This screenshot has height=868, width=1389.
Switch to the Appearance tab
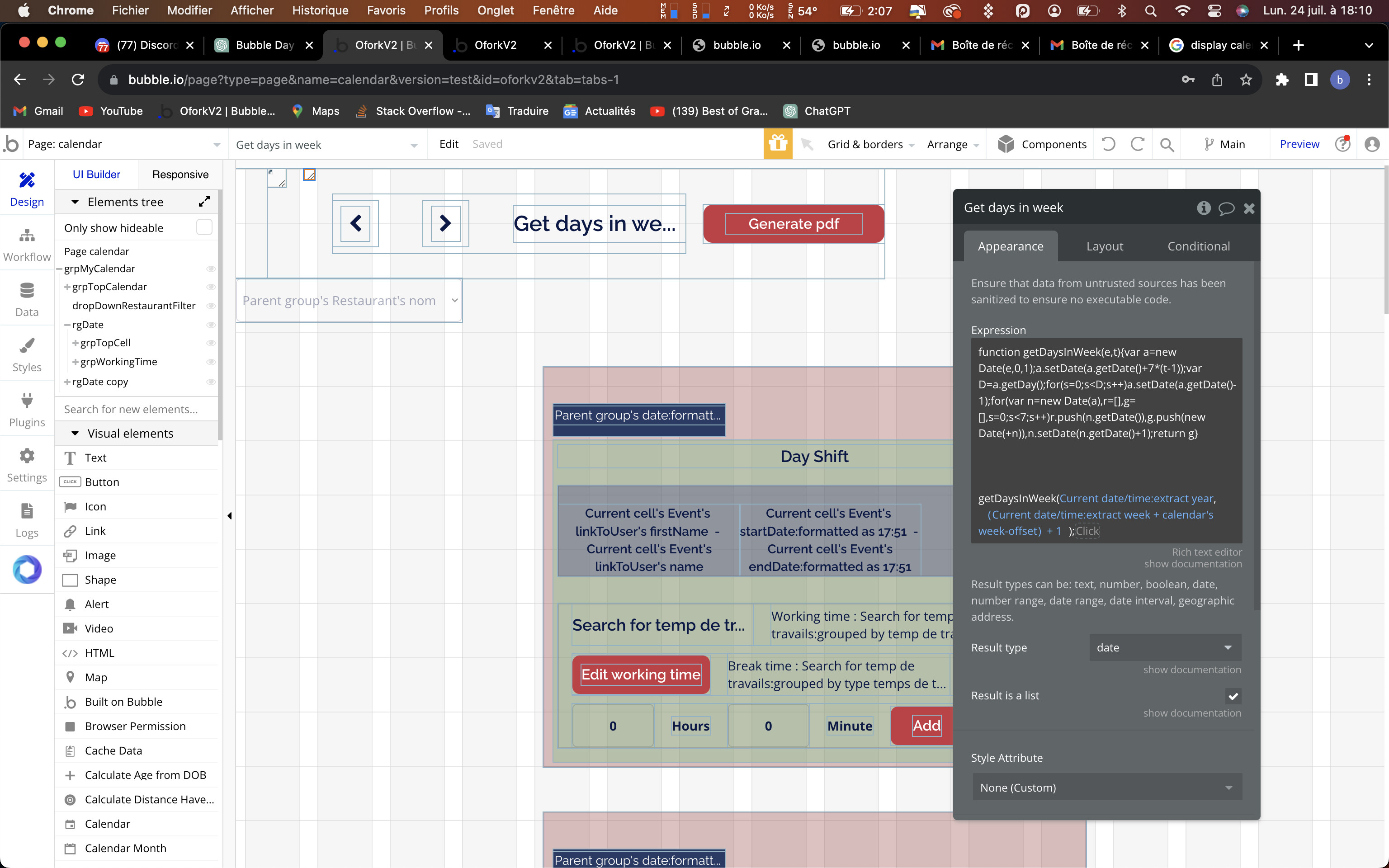pos(1011,246)
